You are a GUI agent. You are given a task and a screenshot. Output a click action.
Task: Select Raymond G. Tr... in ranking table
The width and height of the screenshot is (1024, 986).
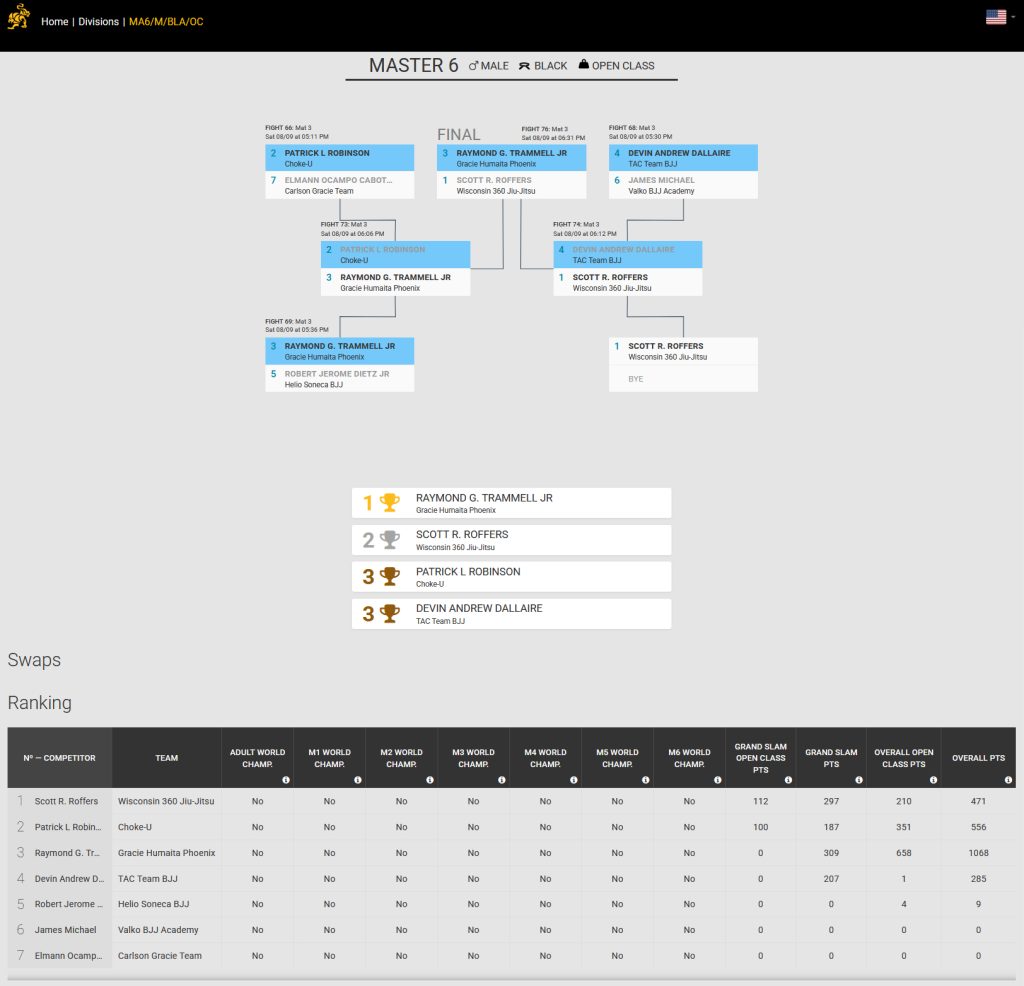click(67, 853)
